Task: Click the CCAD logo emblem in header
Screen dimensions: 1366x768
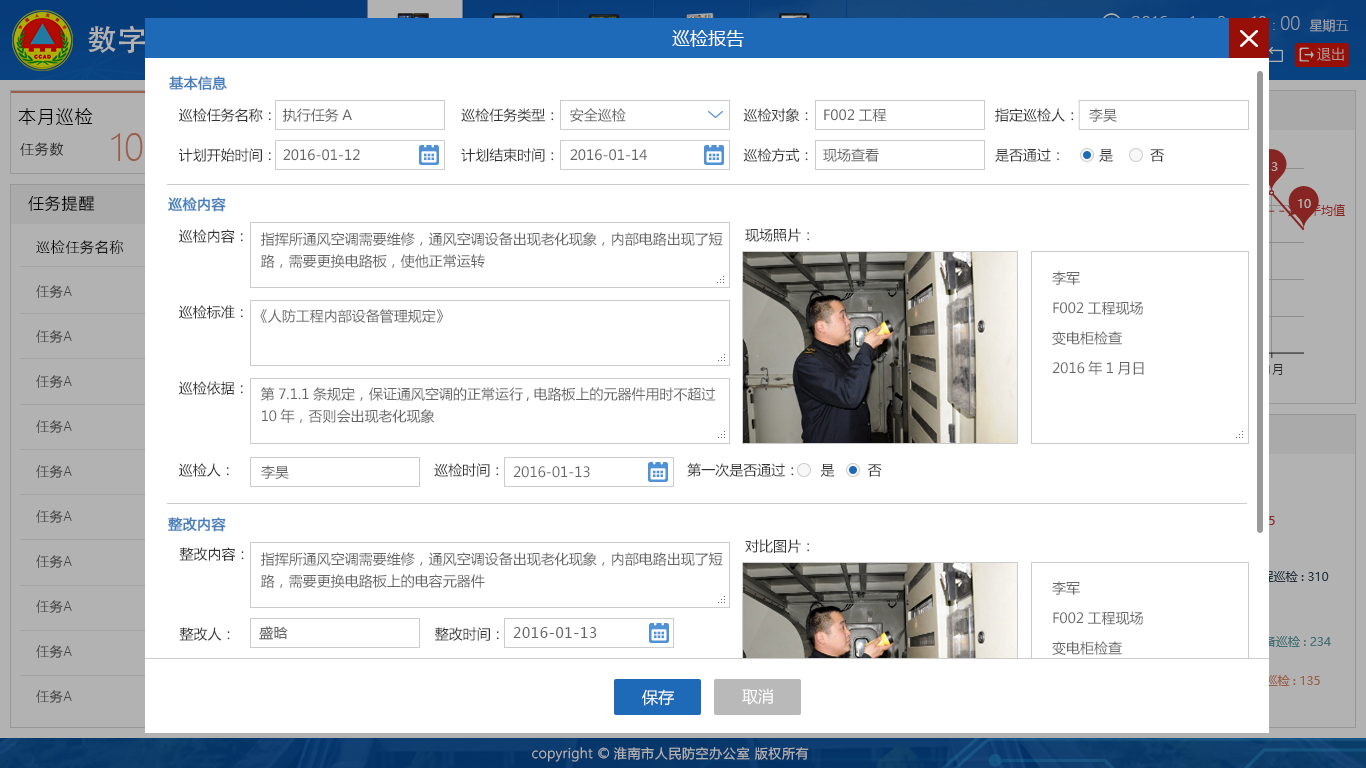Action: (x=41, y=40)
